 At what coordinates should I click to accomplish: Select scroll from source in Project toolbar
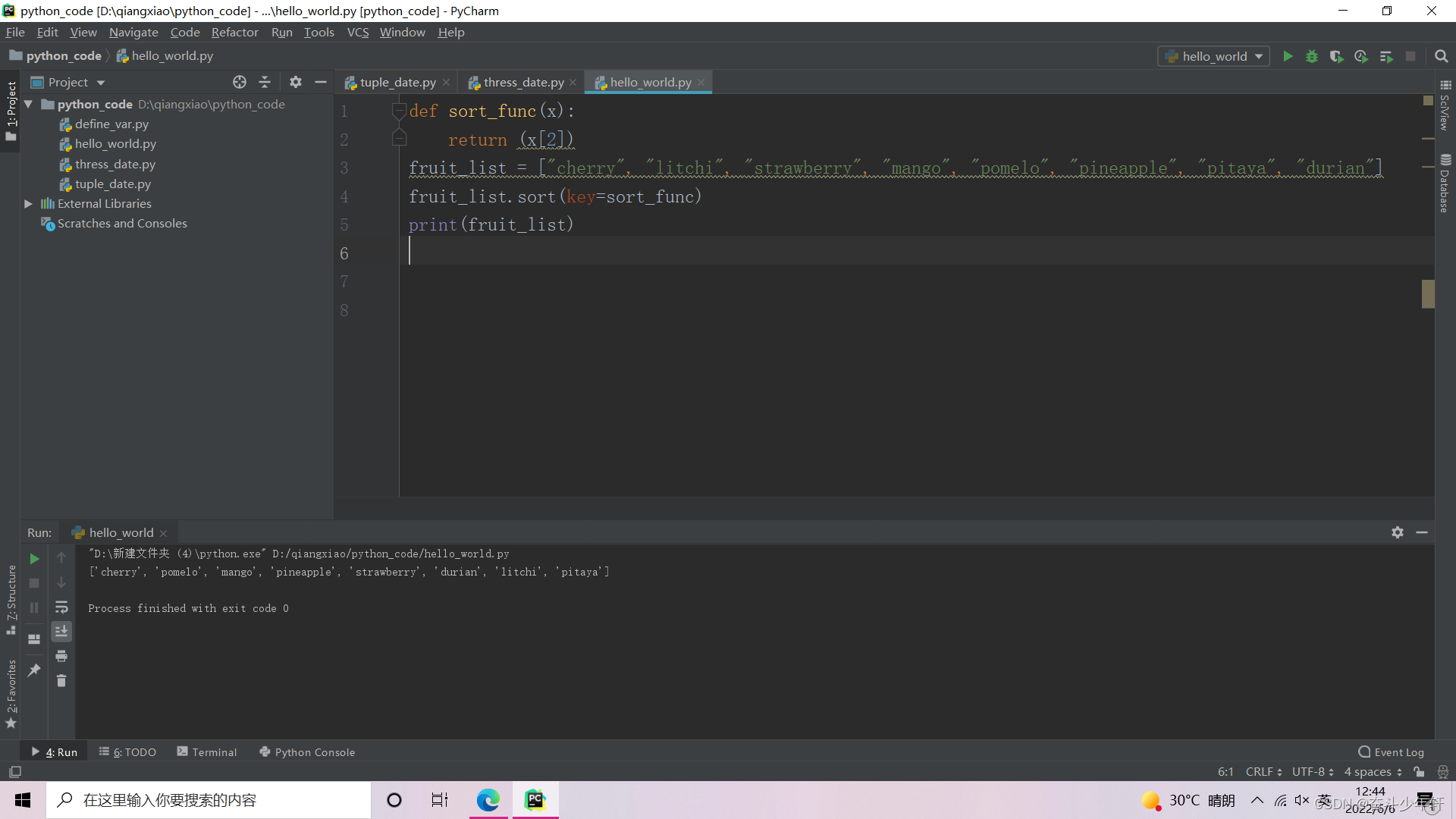(x=240, y=82)
